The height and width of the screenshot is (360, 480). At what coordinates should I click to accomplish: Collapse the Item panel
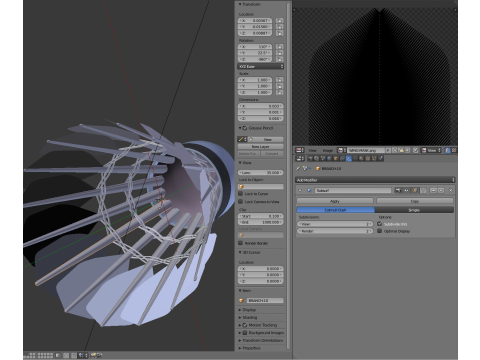coord(240,291)
